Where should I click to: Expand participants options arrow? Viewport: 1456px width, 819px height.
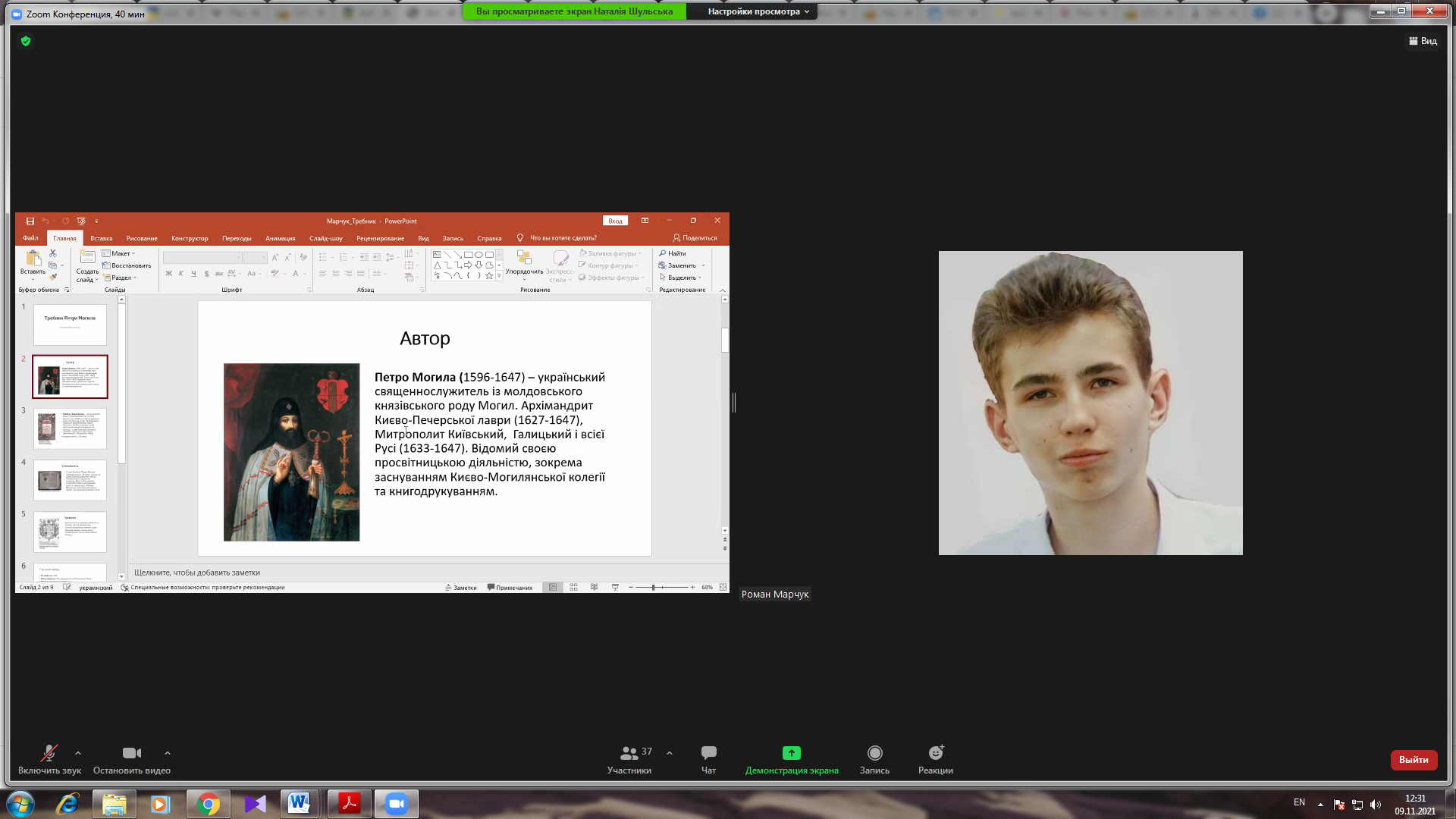point(670,753)
